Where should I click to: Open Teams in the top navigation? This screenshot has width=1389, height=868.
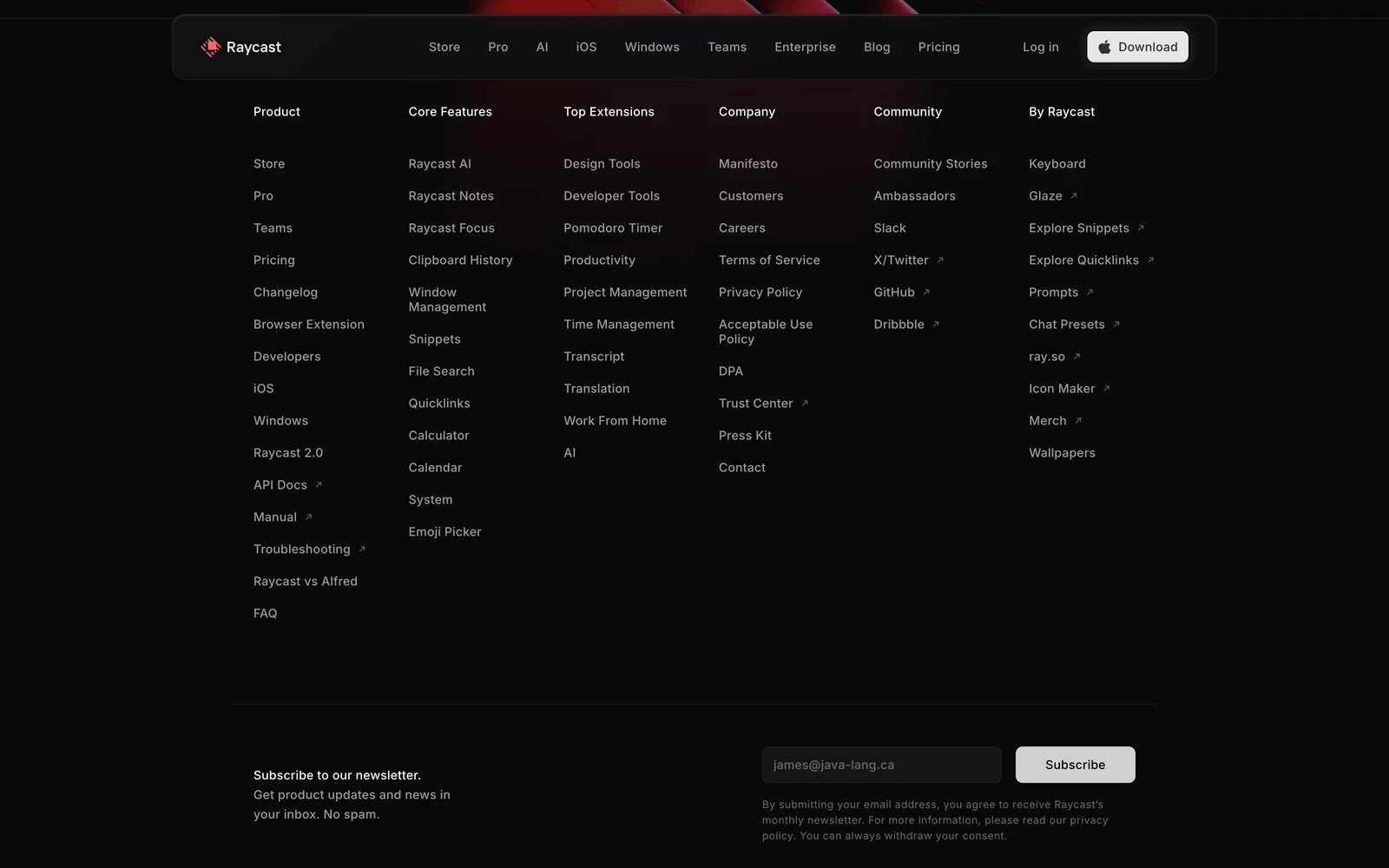(x=727, y=47)
